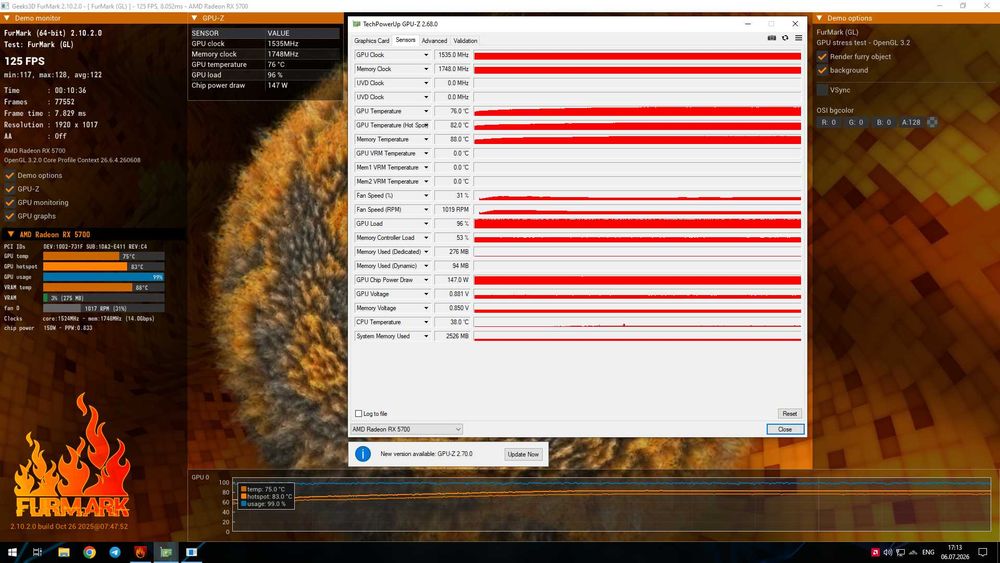
Task: Toggle the GPU graphs checkbox
Action: click(10, 216)
